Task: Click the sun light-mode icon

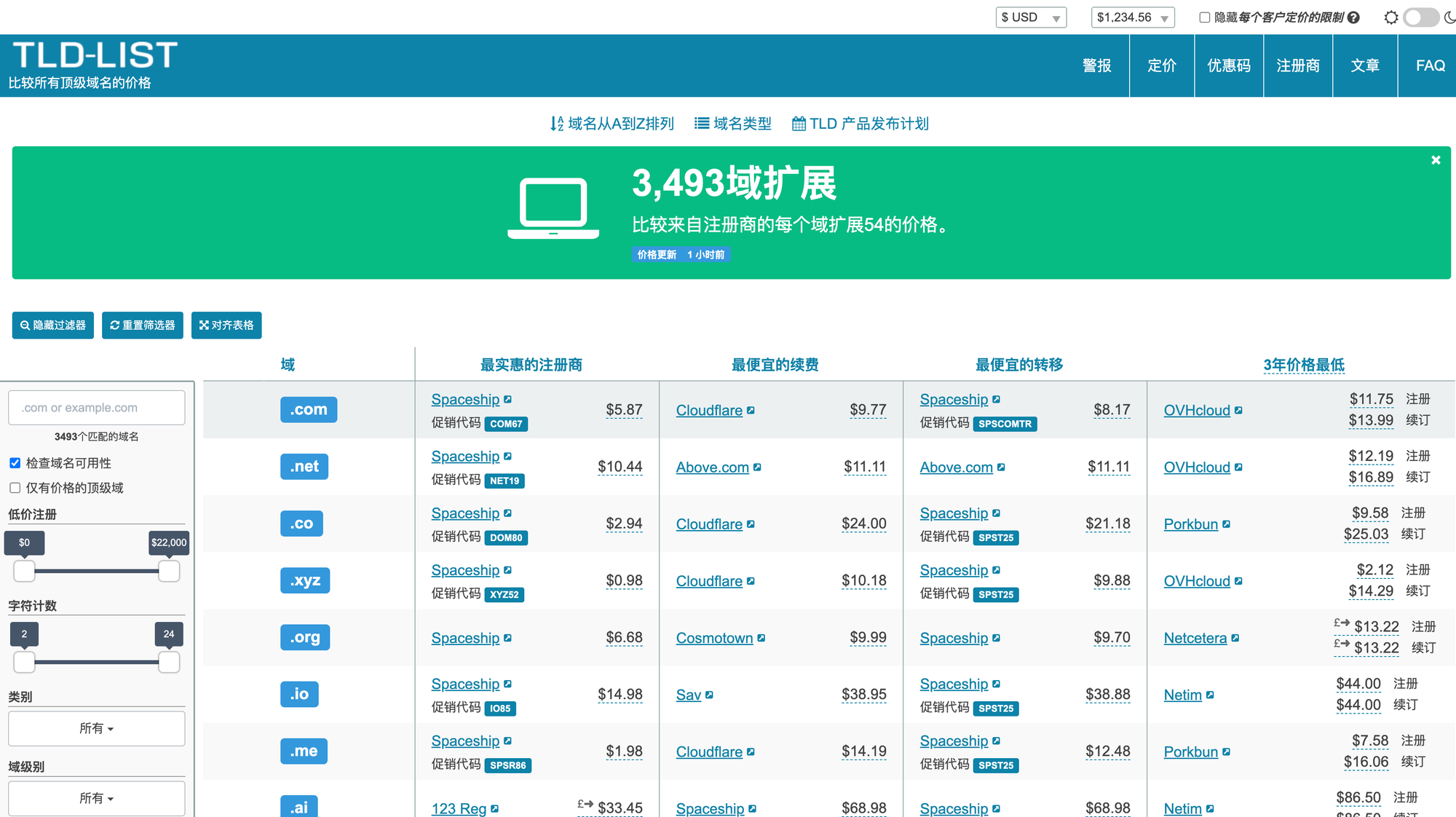Action: click(1391, 17)
